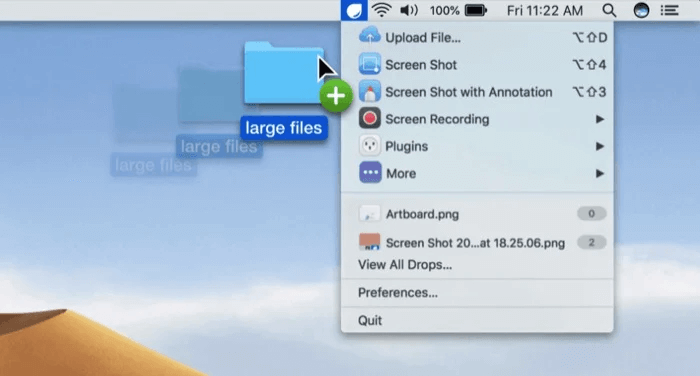700x376 pixels.
Task: Click the battery status icon
Action: point(475,10)
